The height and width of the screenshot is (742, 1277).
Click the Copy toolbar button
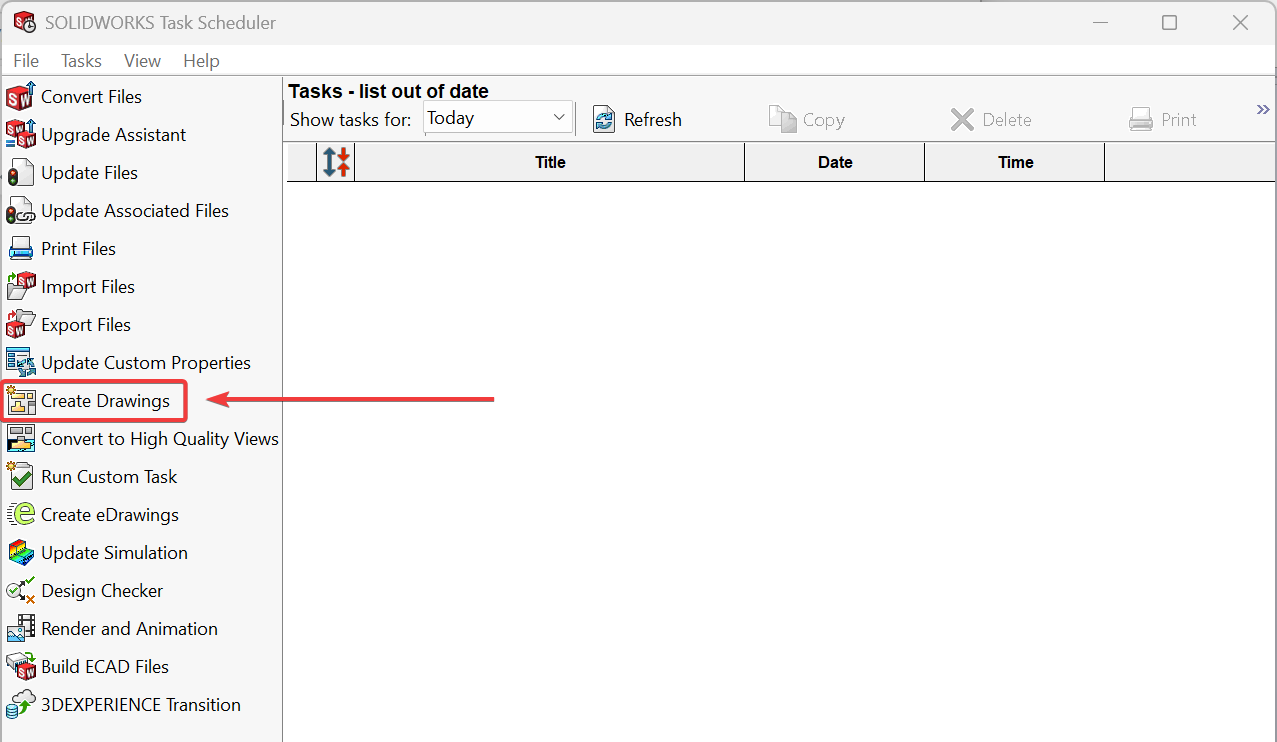pos(807,120)
